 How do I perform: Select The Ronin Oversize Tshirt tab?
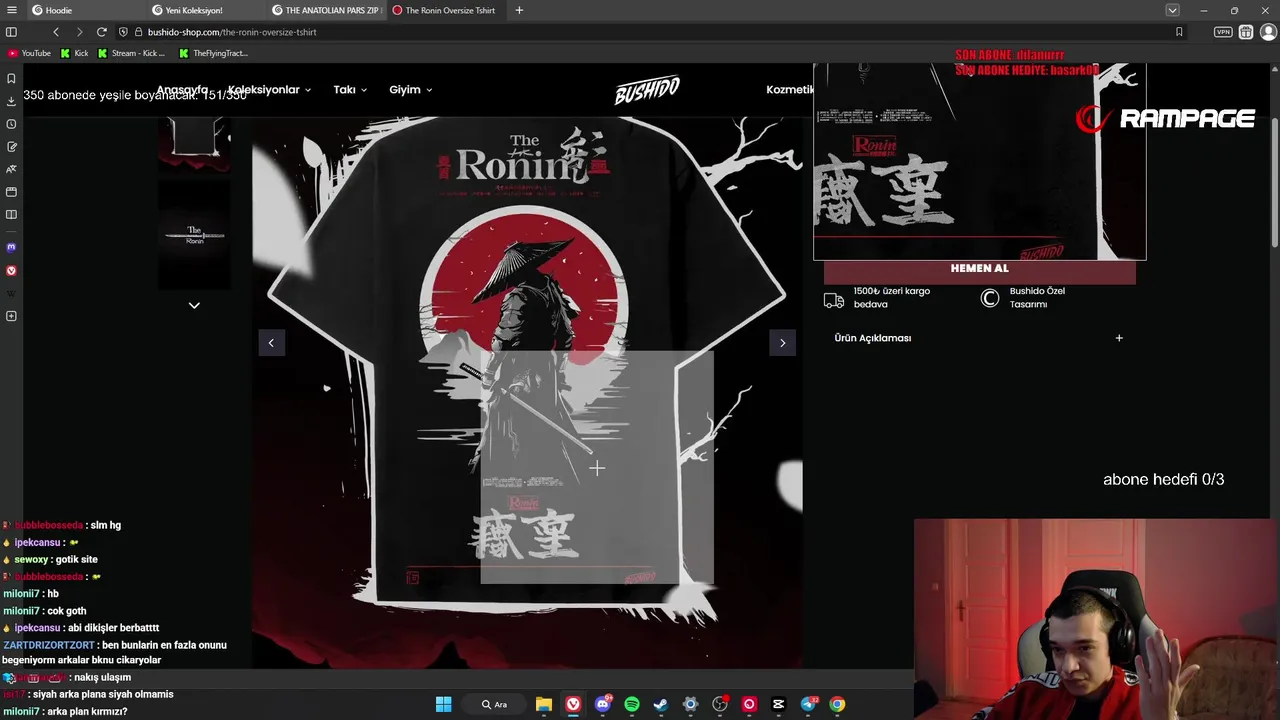point(447,10)
